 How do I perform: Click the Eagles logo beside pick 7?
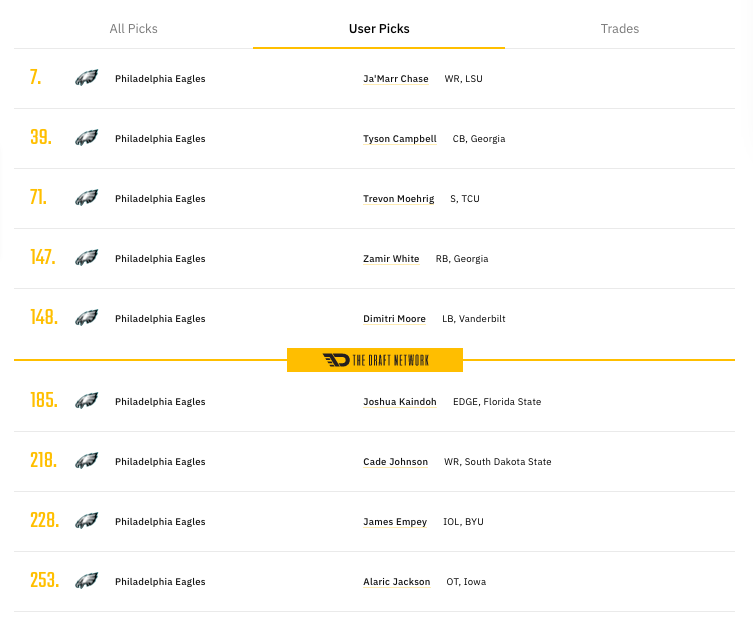pyautogui.click(x=86, y=78)
